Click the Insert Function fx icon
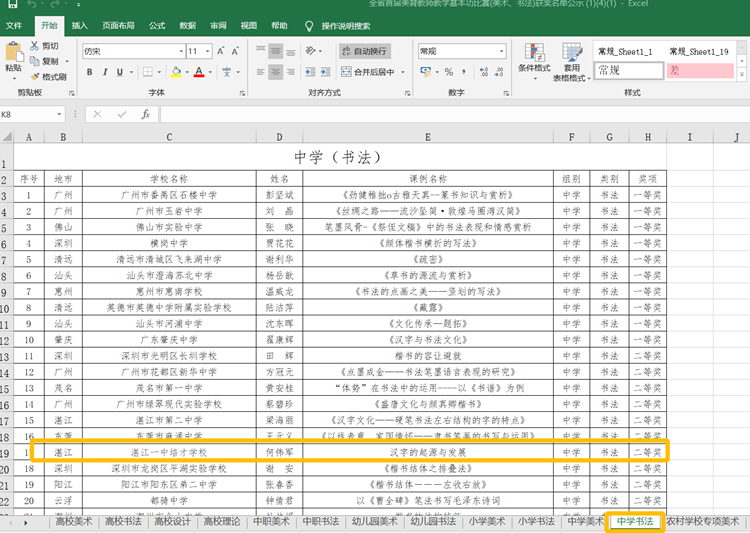Viewport: 750px width, 533px height. tap(145, 114)
